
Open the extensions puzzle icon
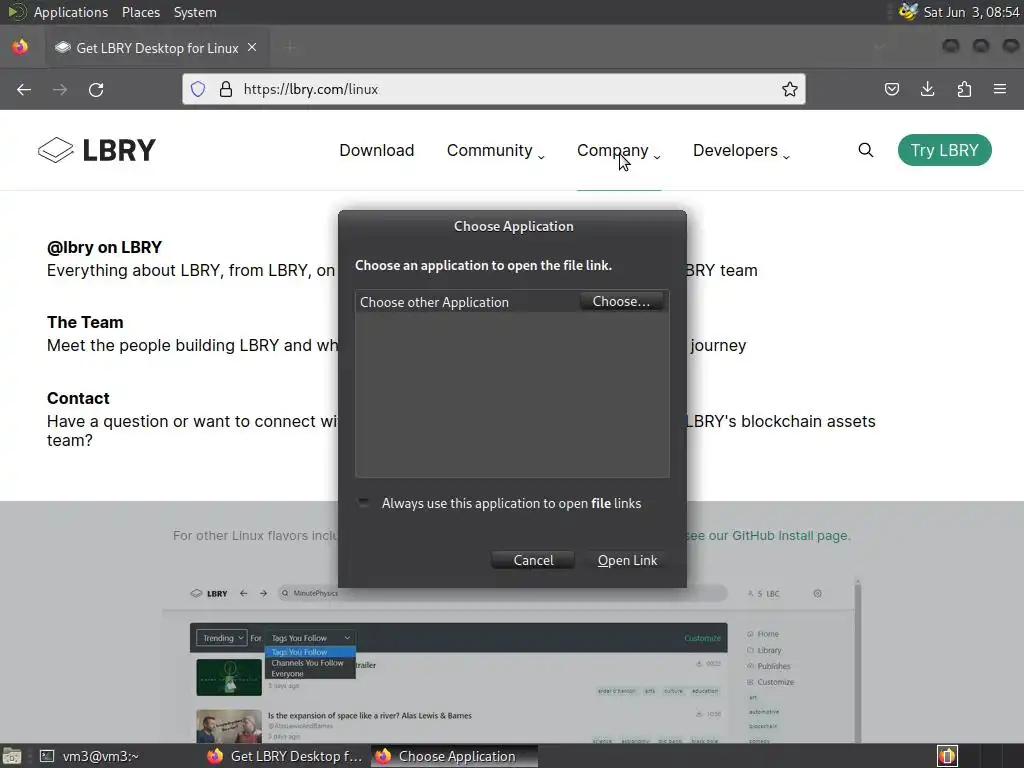(x=964, y=89)
